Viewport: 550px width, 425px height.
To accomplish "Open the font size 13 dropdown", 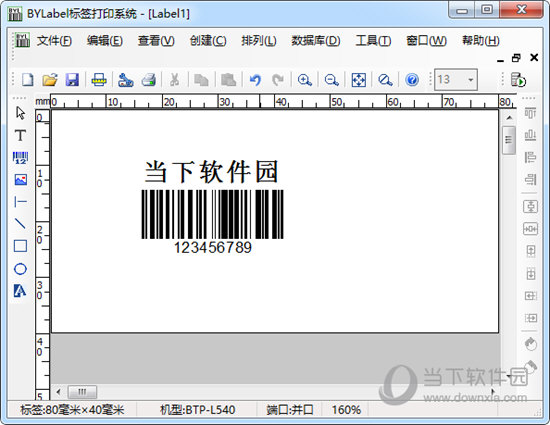I will [470, 80].
